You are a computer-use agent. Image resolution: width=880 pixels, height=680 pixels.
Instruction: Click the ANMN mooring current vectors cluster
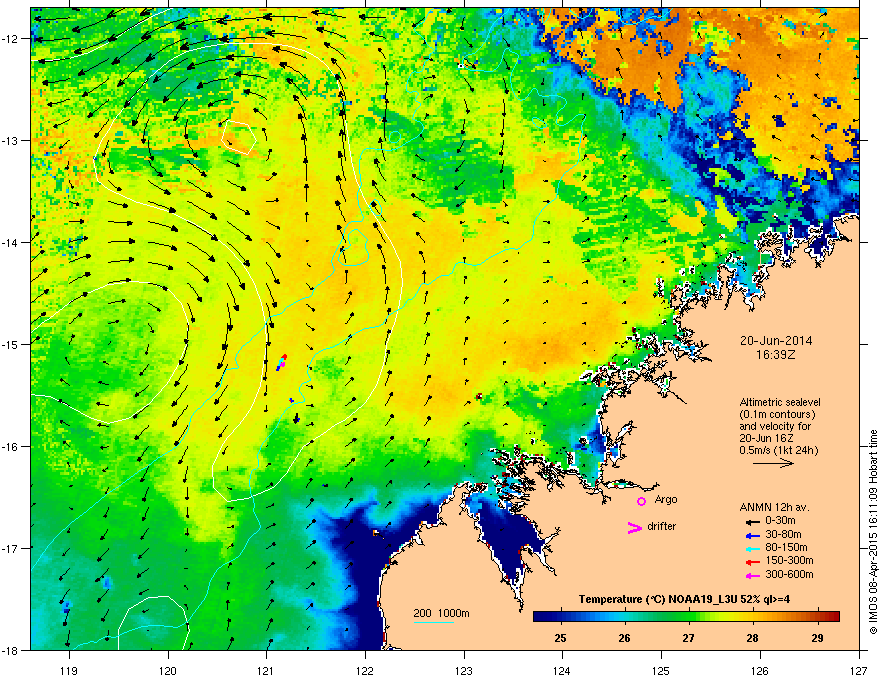282,362
